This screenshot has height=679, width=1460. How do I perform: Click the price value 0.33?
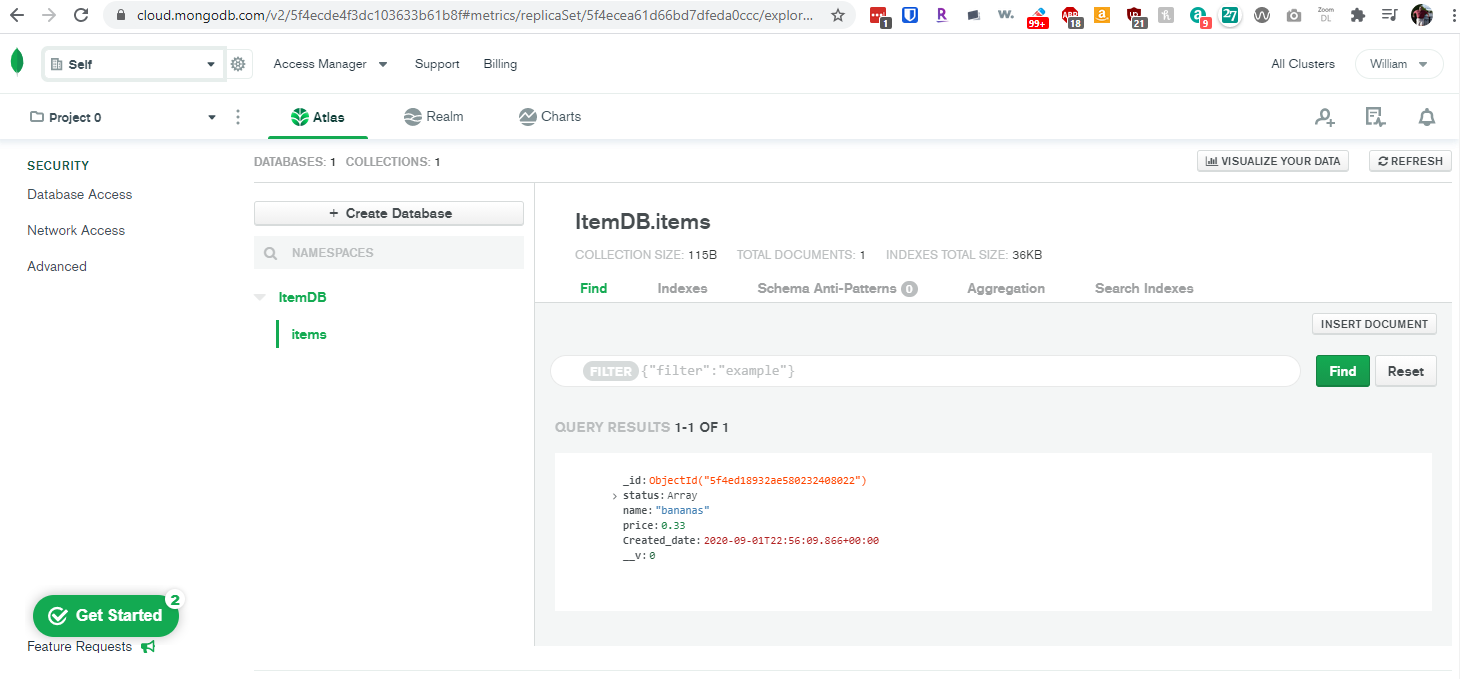point(673,526)
